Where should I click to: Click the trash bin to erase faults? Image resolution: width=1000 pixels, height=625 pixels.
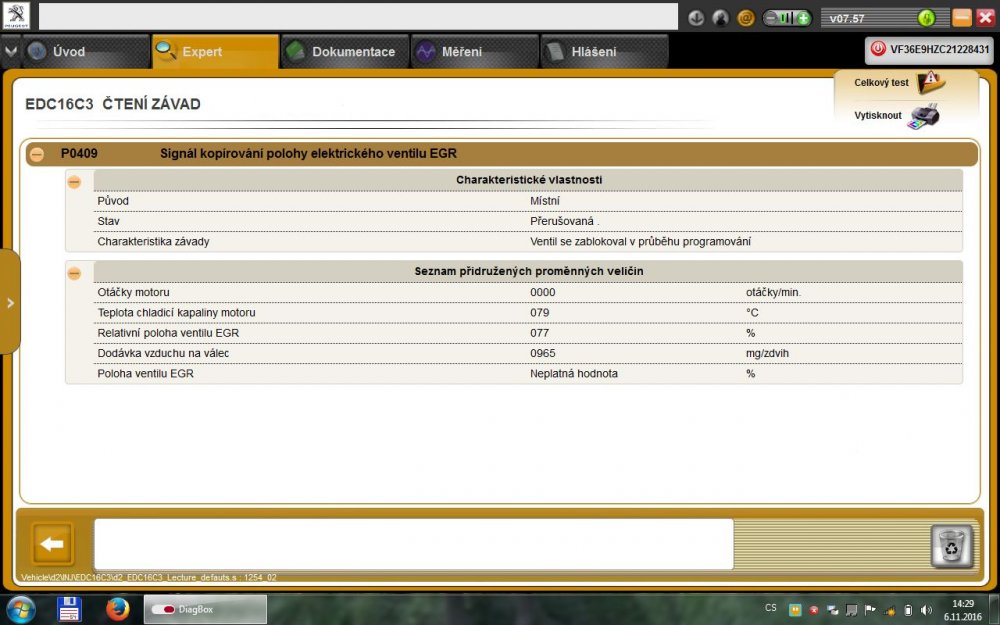tap(951, 546)
